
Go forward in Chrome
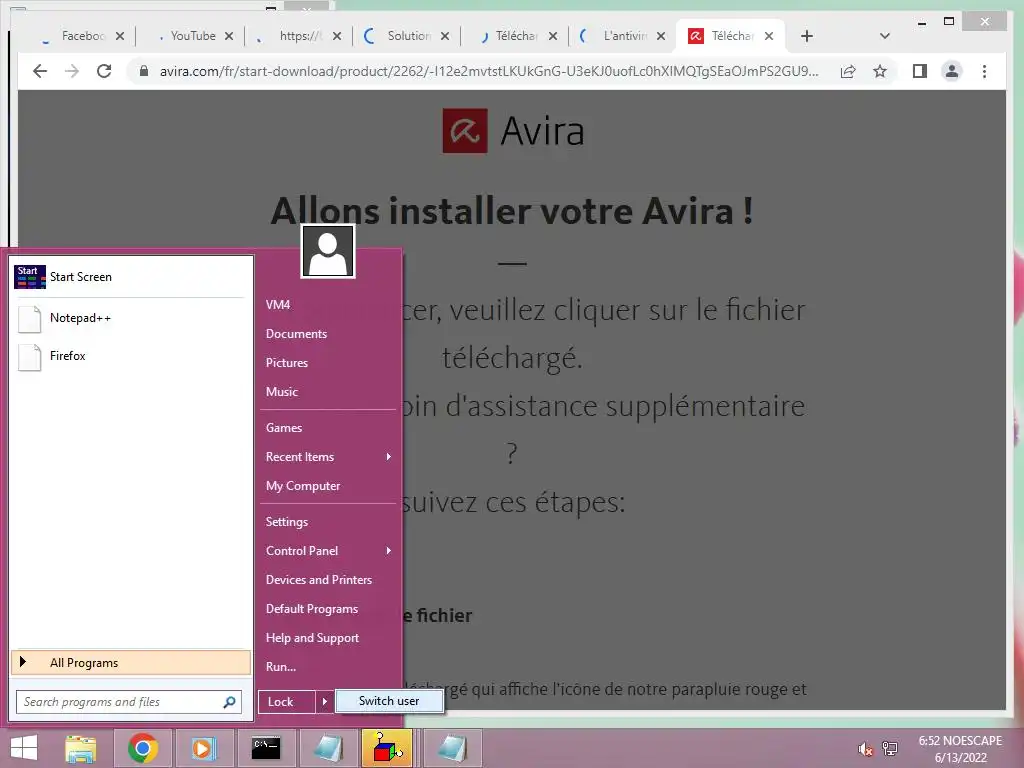click(x=72, y=71)
